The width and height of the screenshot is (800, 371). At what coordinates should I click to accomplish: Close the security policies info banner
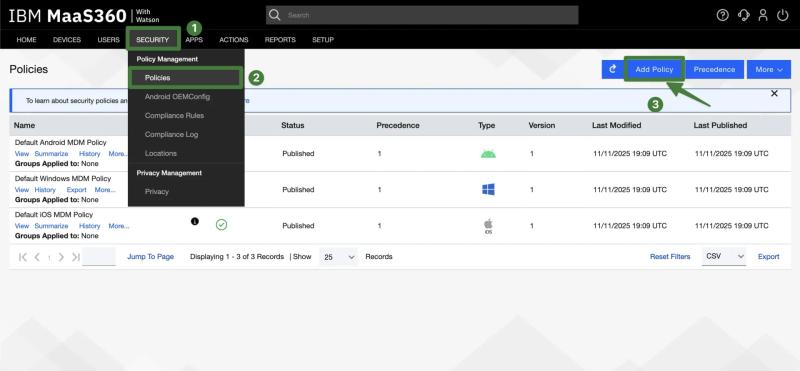click(x=774, y=93)
